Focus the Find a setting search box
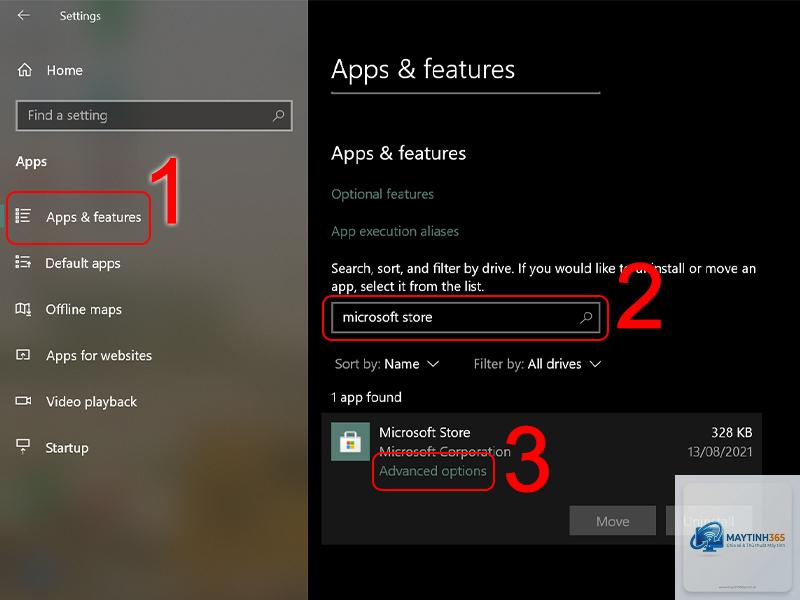The width and height of the screenshot is (800, 600). [x=154, y=116]
